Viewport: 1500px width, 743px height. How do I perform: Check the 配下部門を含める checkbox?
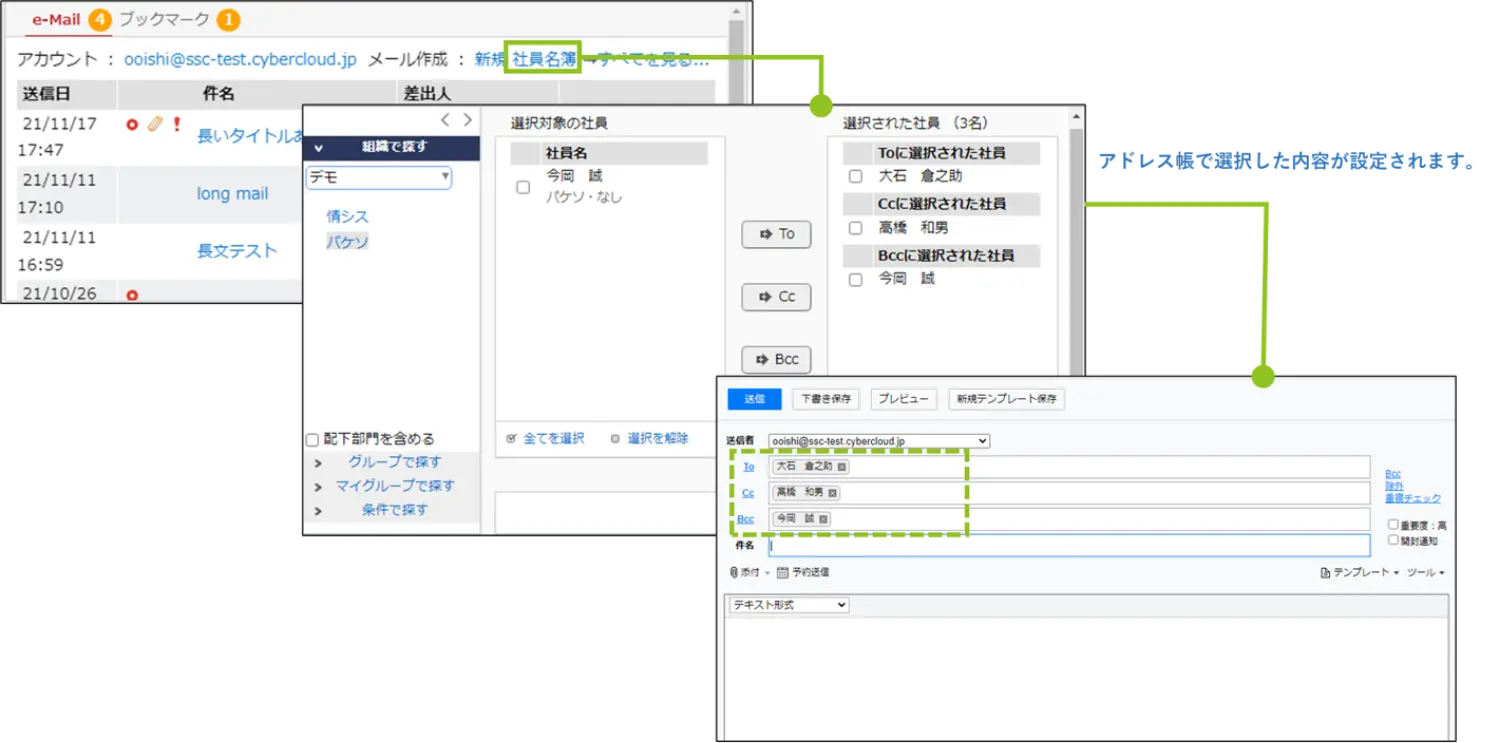[313, 440]
